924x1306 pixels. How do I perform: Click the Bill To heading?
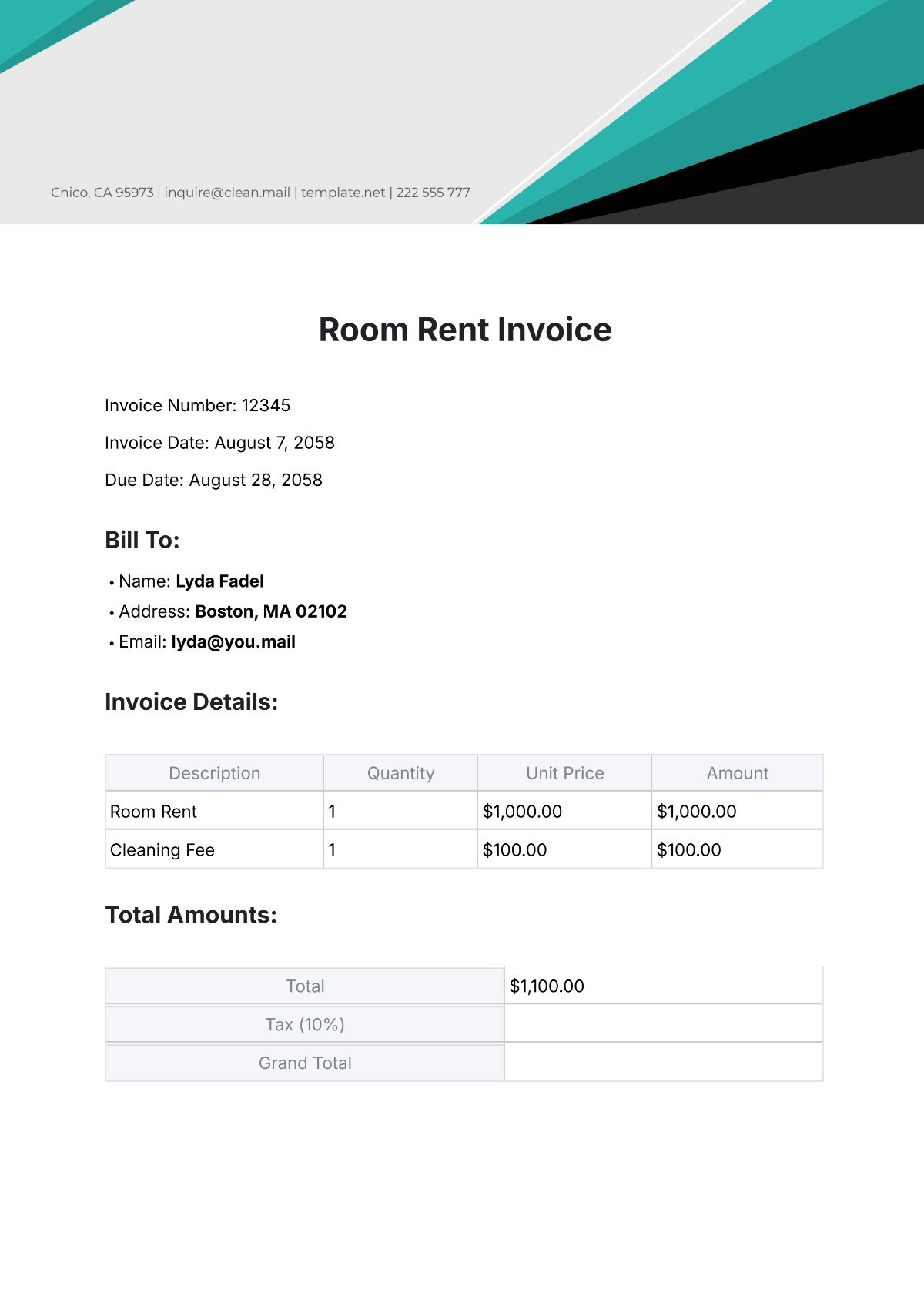coord(142,541)
